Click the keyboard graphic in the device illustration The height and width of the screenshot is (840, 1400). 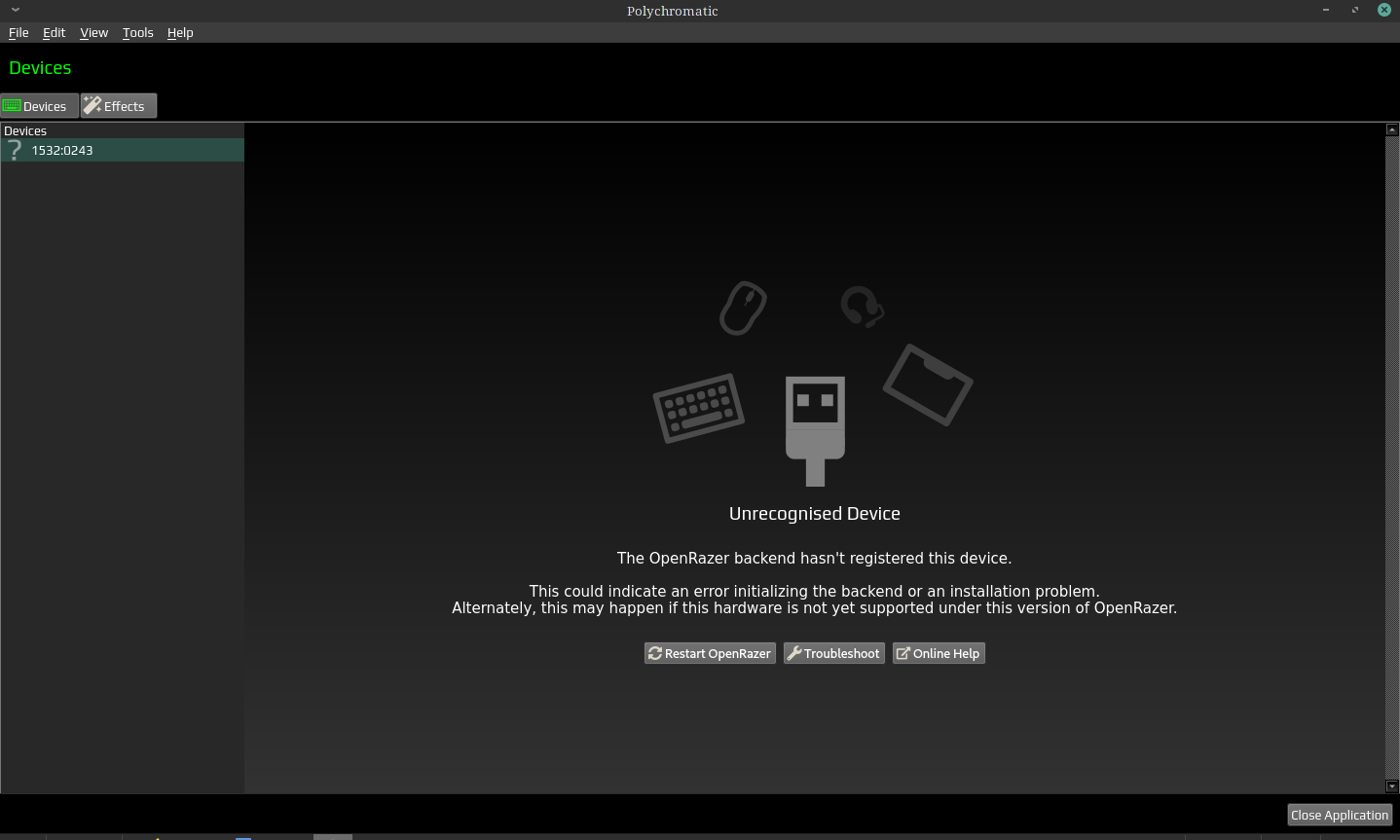tap(698, 407)
